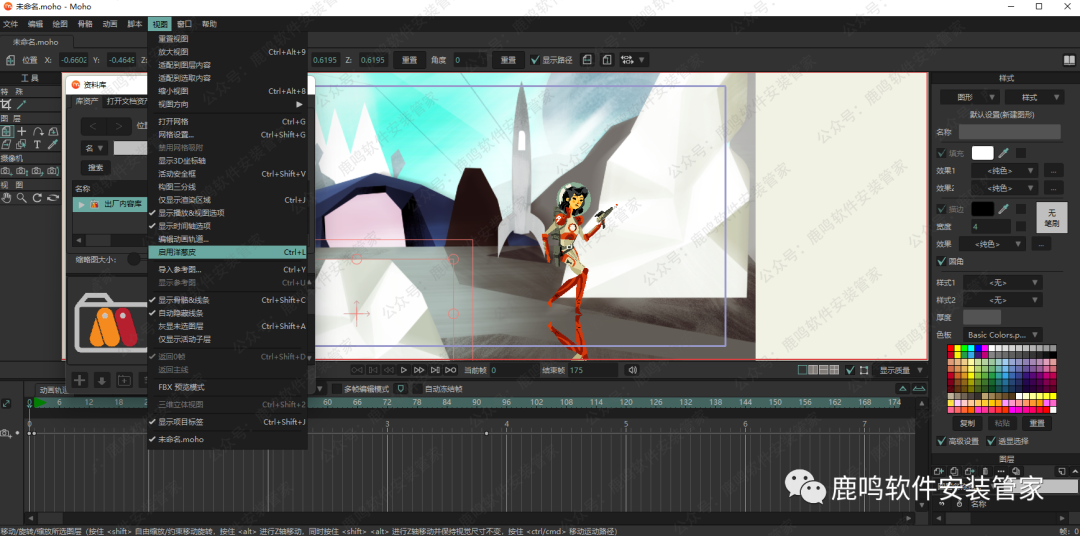Open the 窗口 menu in menu bar
Image resolution: width=1080 pixels, height=536 pixels.
184,23
